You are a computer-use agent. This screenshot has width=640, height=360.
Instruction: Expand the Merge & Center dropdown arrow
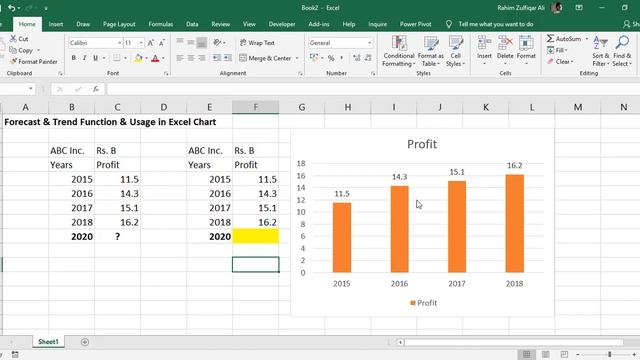point(297,58)
